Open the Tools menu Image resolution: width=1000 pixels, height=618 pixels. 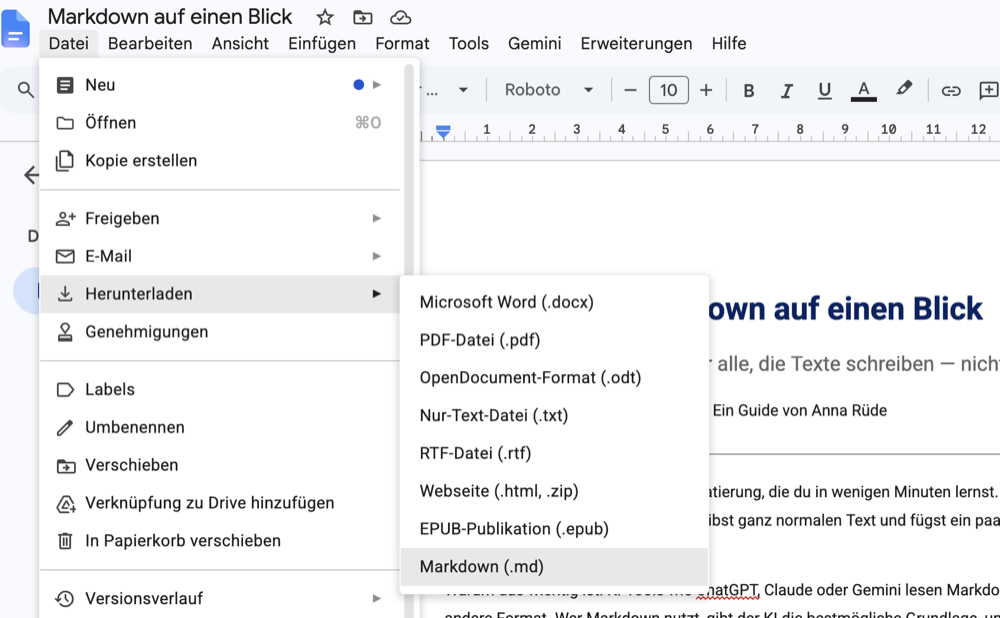pos(469,43)
